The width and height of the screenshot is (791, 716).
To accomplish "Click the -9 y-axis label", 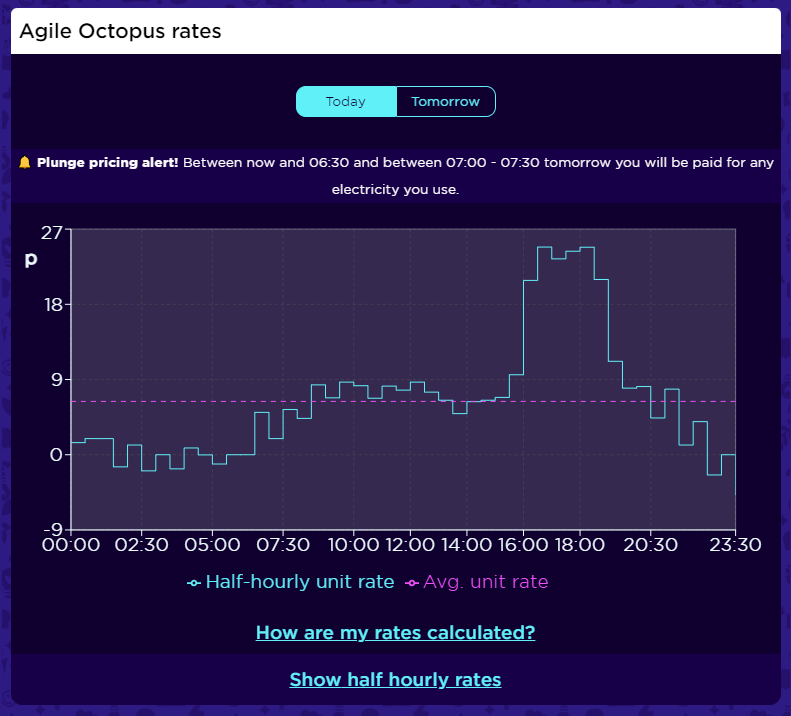I will tap(53, 529).
